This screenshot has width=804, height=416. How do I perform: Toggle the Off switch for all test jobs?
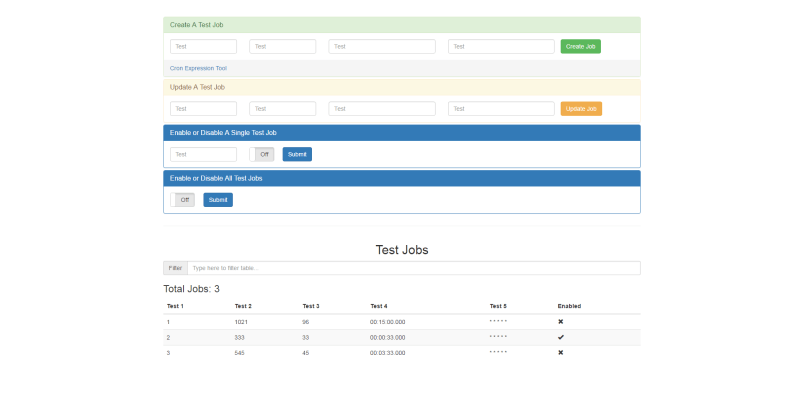[183, 200]
